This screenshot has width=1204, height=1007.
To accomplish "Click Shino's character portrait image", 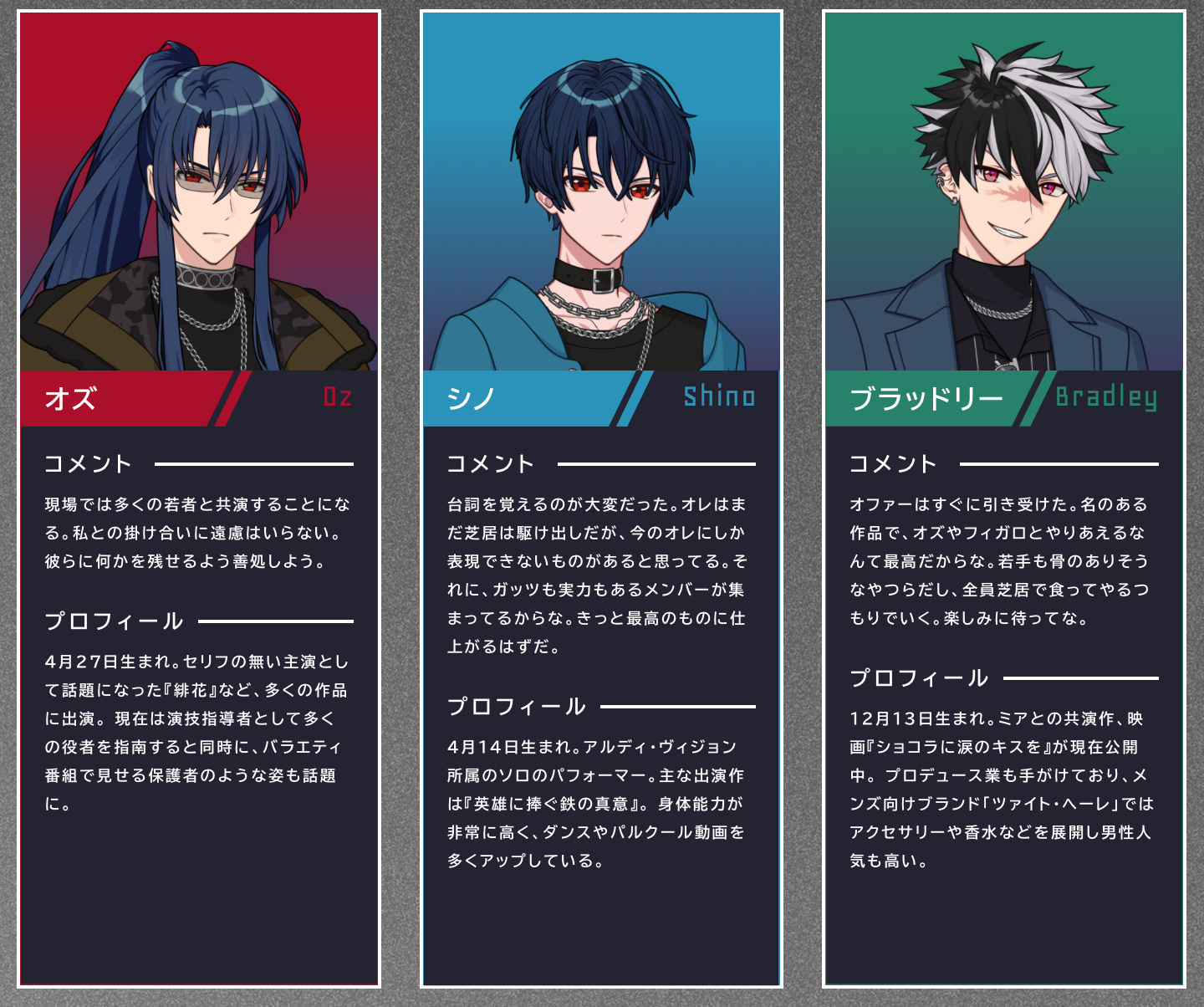I will pos(601,192).
